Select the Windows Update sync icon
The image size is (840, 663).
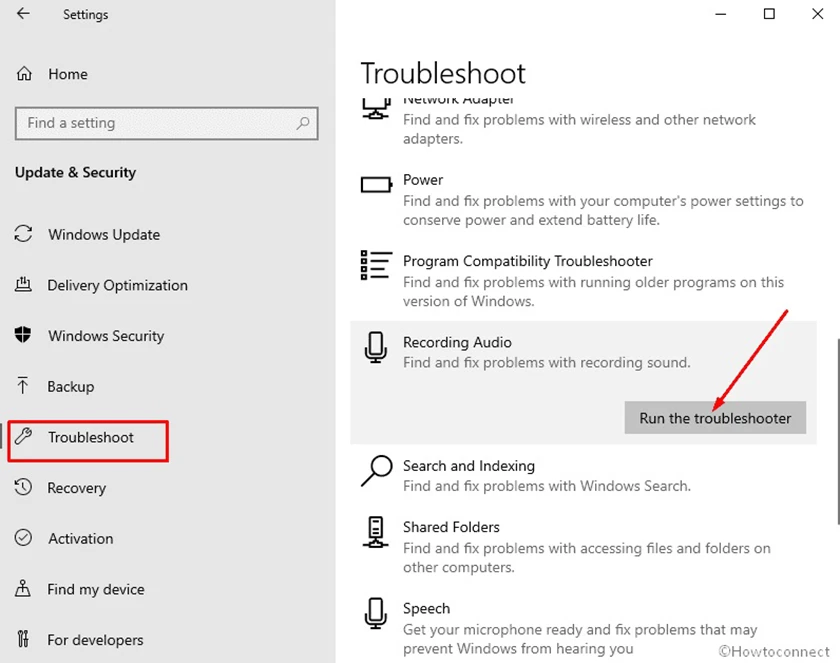tap(23, 233)
